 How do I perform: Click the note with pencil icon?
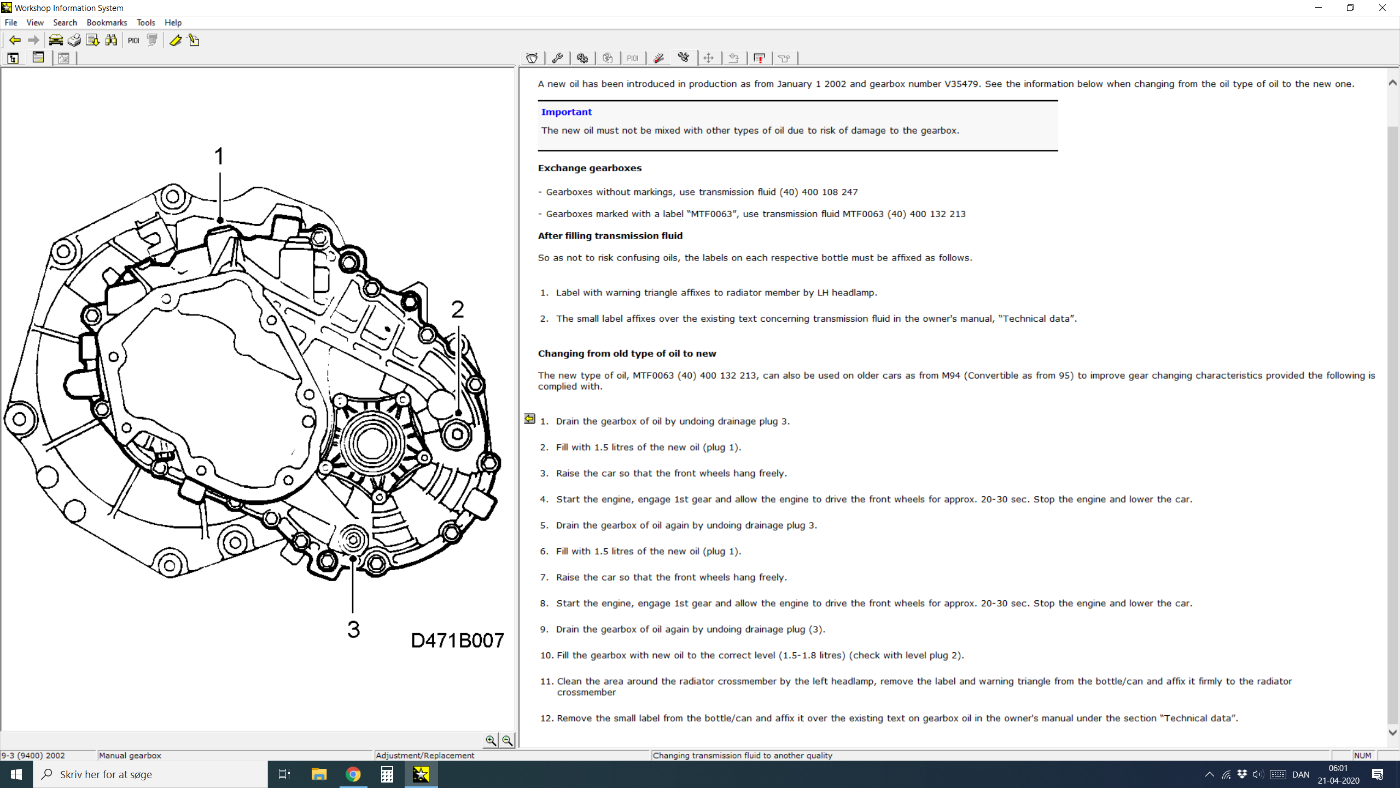click(x=193, y=40)
